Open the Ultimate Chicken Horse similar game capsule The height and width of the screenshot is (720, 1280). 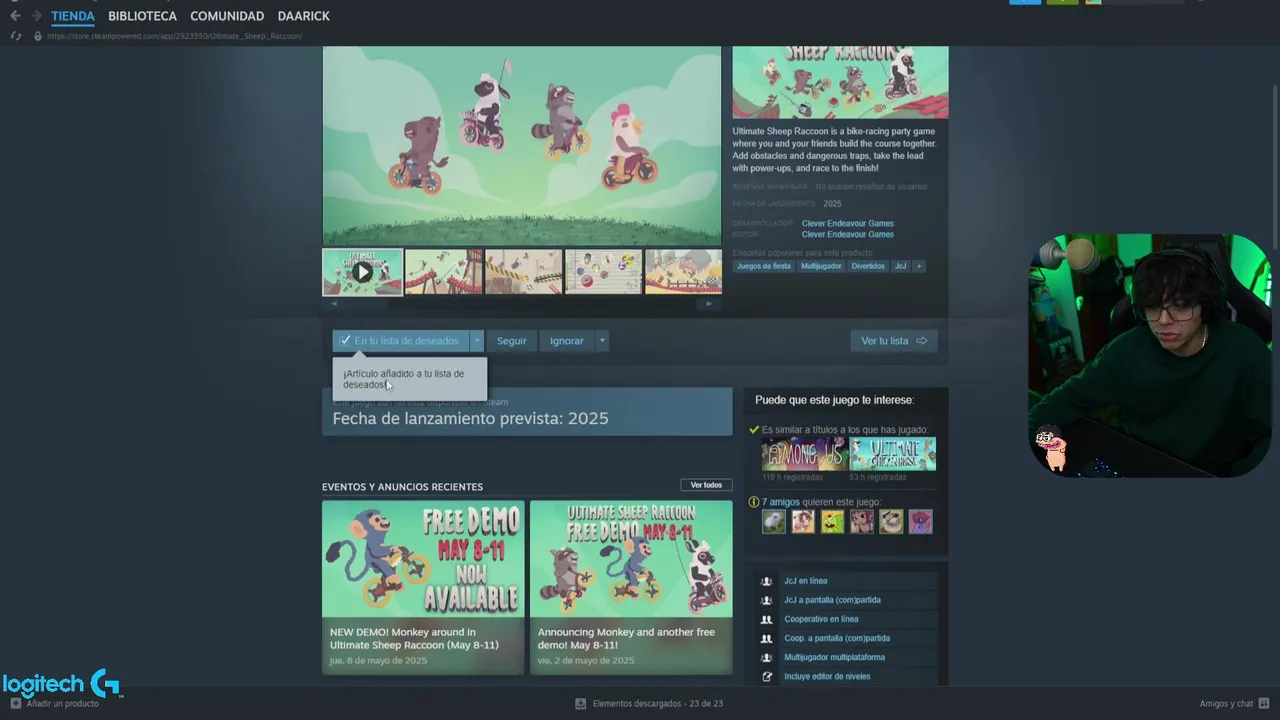coord(893,454)
